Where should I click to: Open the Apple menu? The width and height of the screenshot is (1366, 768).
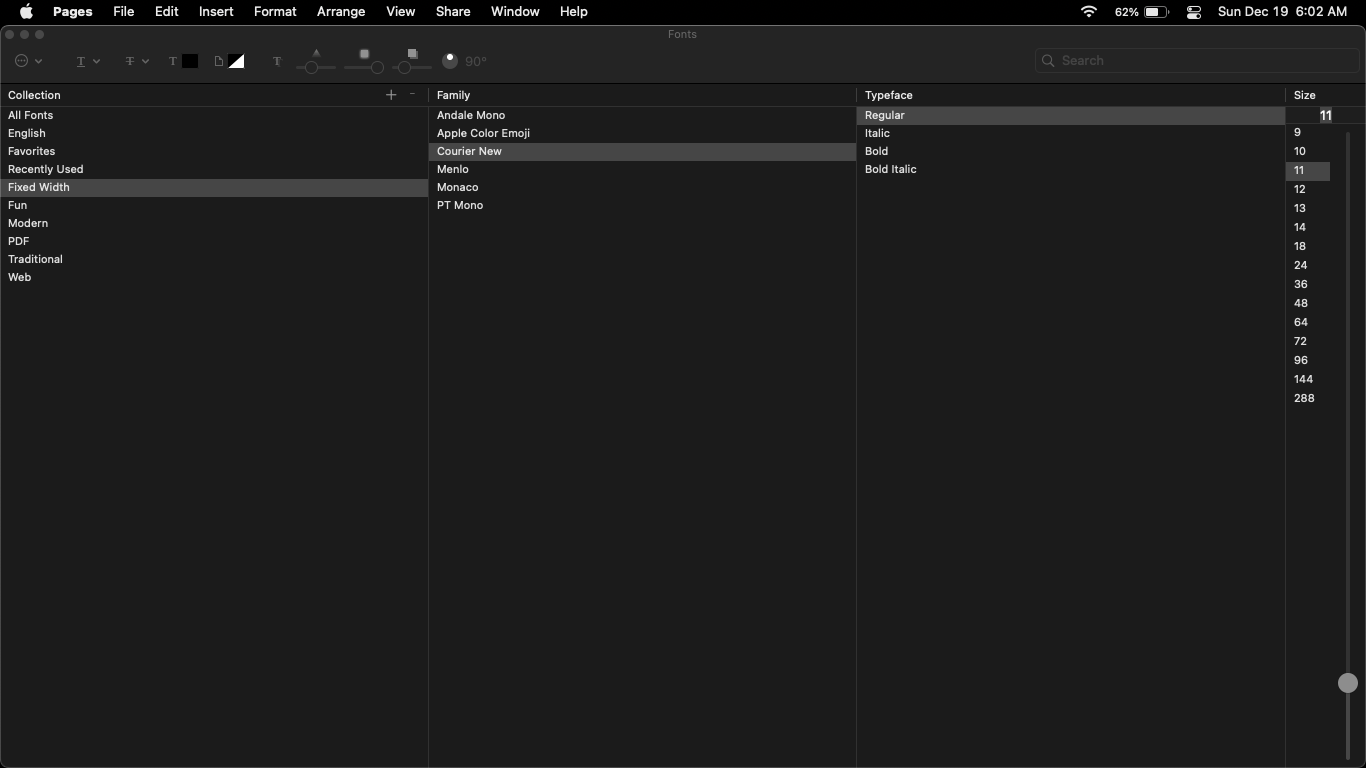(26, 12)
